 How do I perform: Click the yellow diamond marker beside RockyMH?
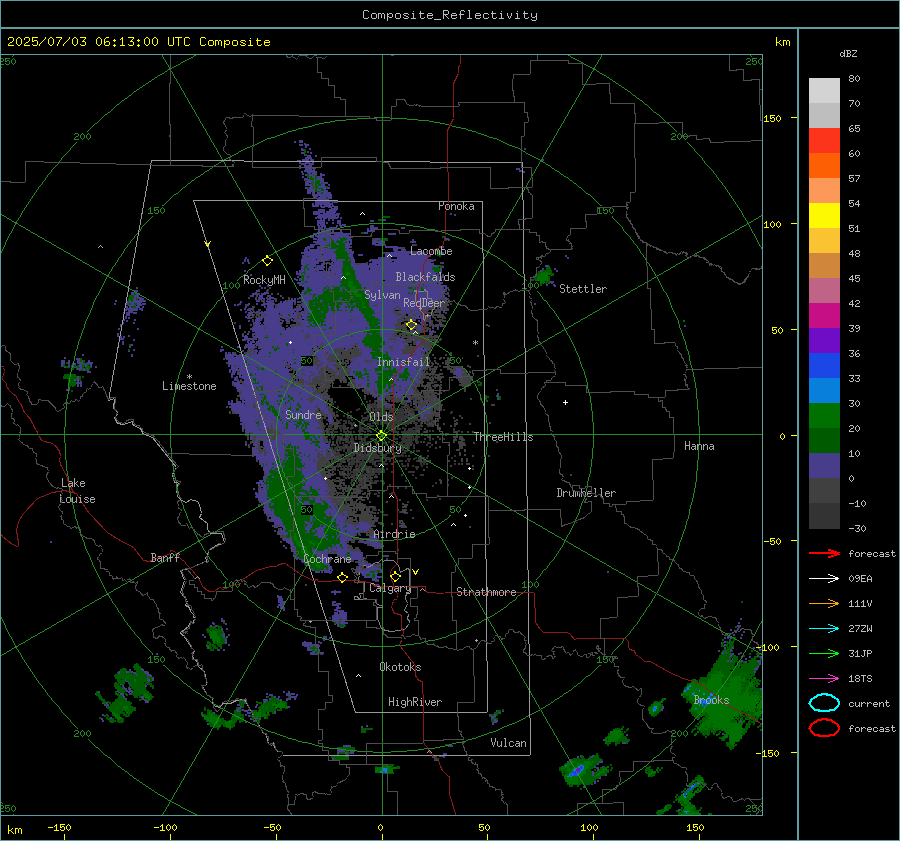click(x=267, y=261)
